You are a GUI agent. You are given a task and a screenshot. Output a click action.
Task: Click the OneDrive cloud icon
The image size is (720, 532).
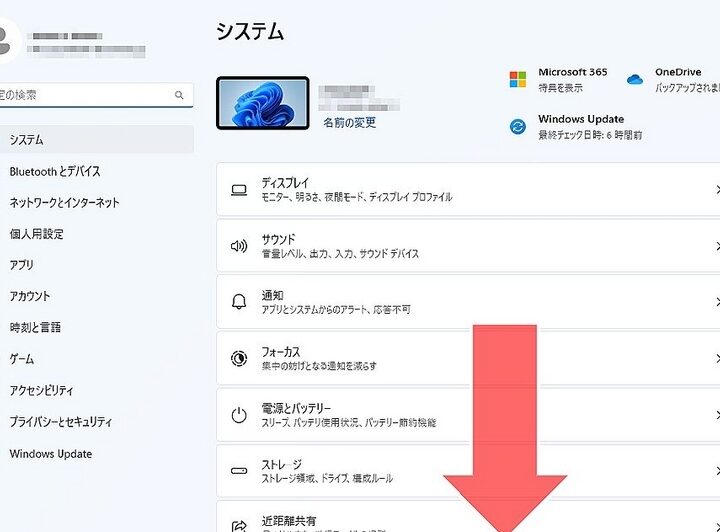click(634, 79)
